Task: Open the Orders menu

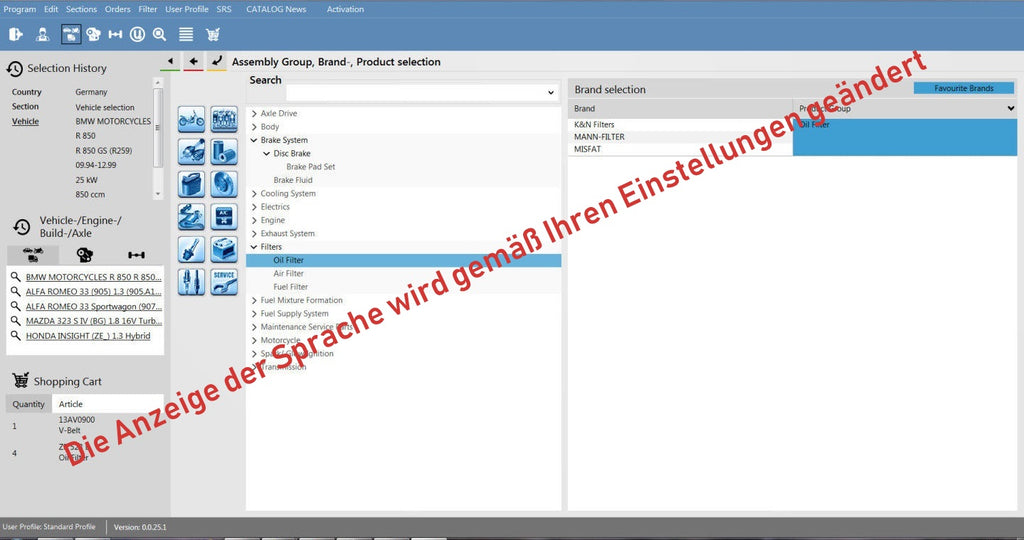Action: pos(118,9)
